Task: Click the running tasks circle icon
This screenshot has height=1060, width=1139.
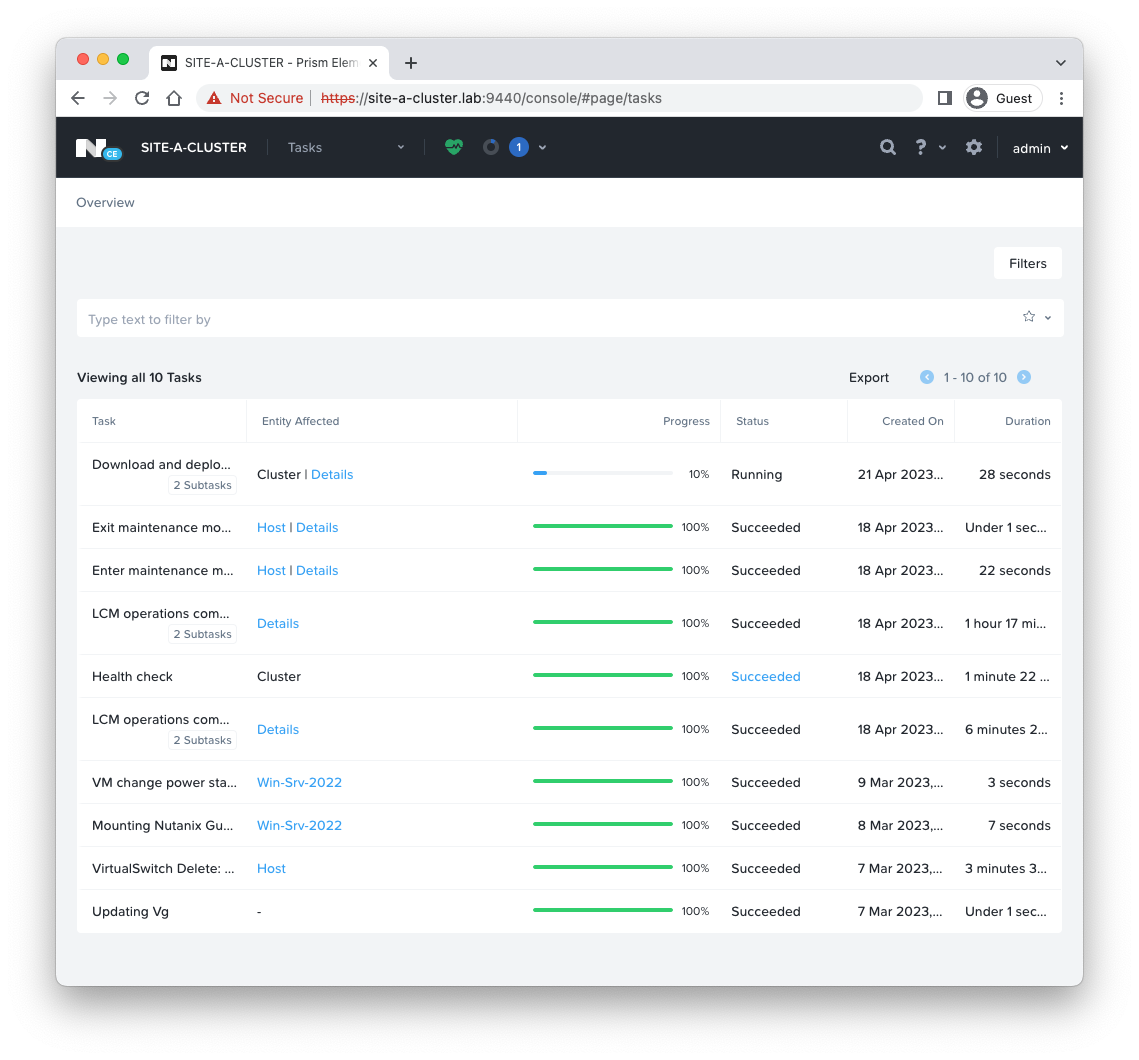Action: click(490, 147)
